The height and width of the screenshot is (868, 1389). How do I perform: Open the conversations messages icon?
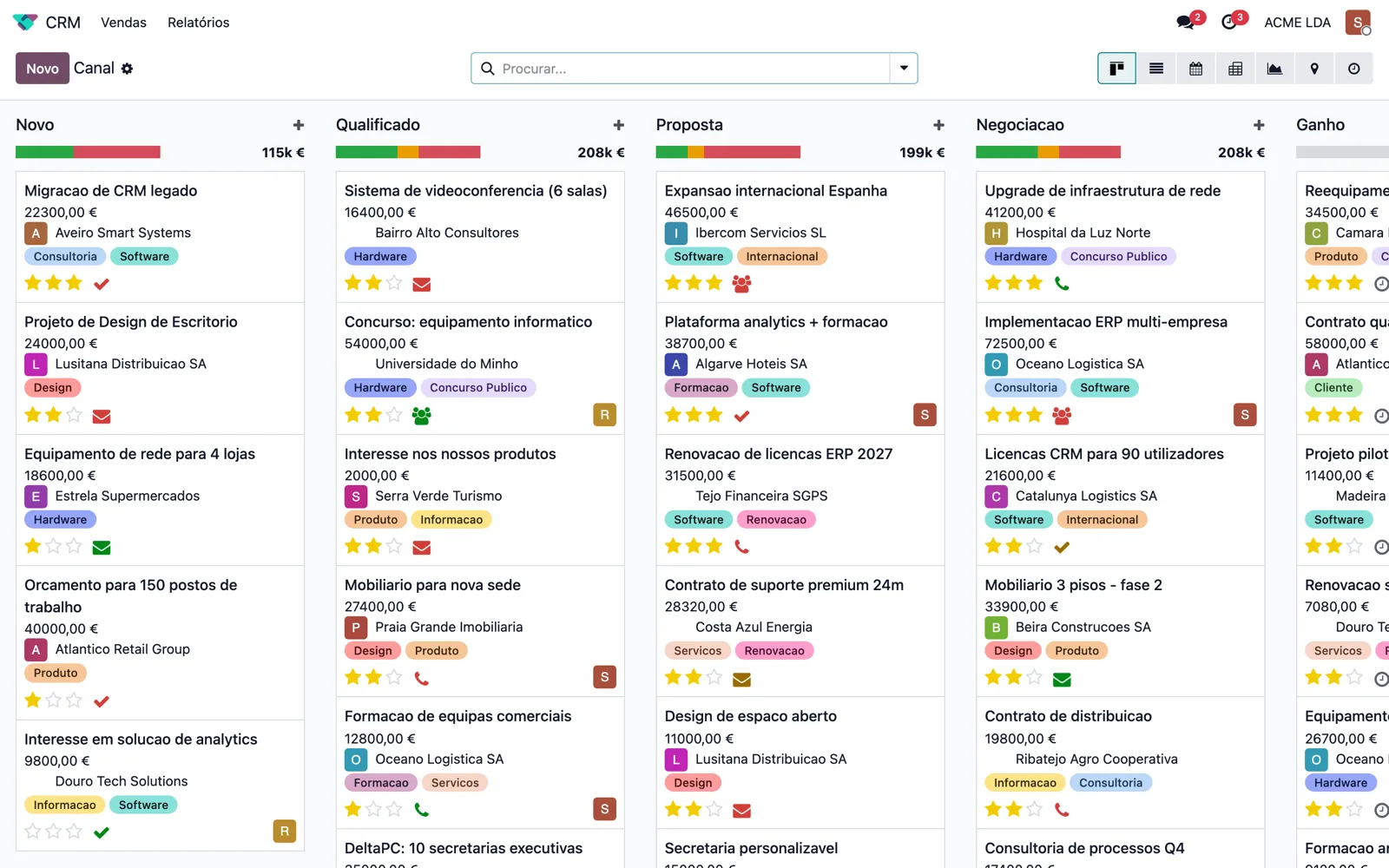[1186, 23]
